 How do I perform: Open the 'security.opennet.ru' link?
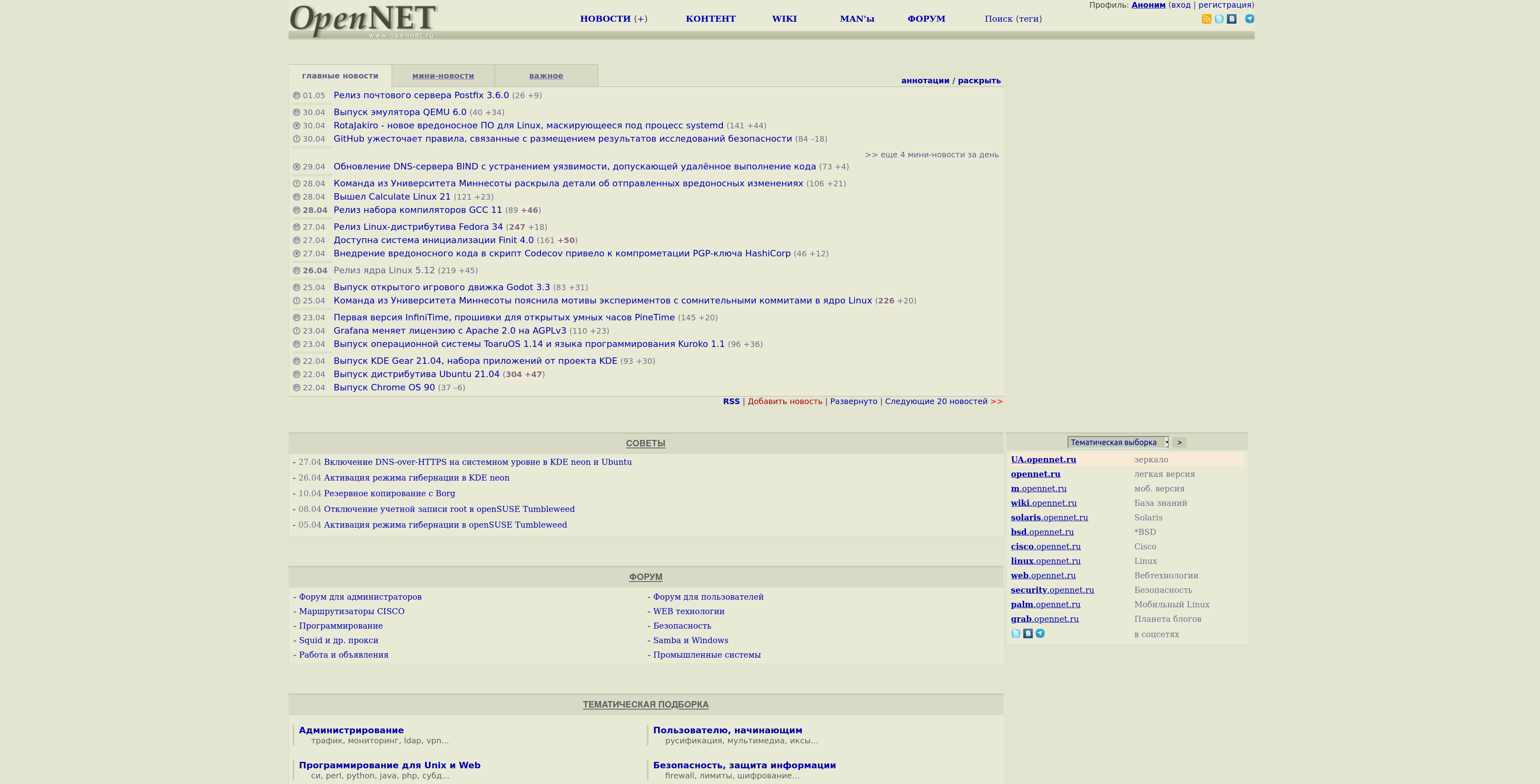[1052, 590]
